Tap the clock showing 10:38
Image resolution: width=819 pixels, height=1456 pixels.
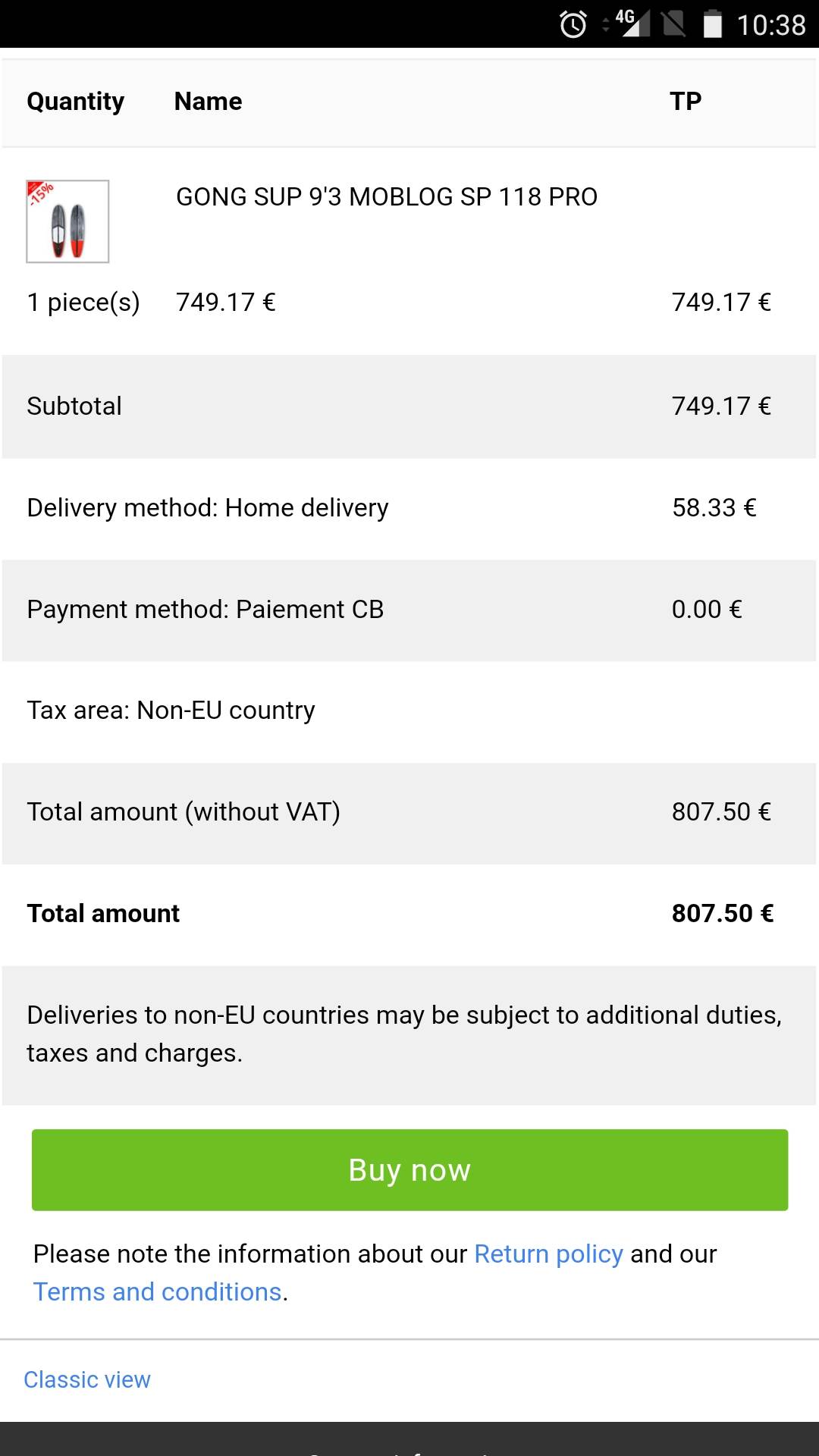pyautogui.click(x=770, y=25)
